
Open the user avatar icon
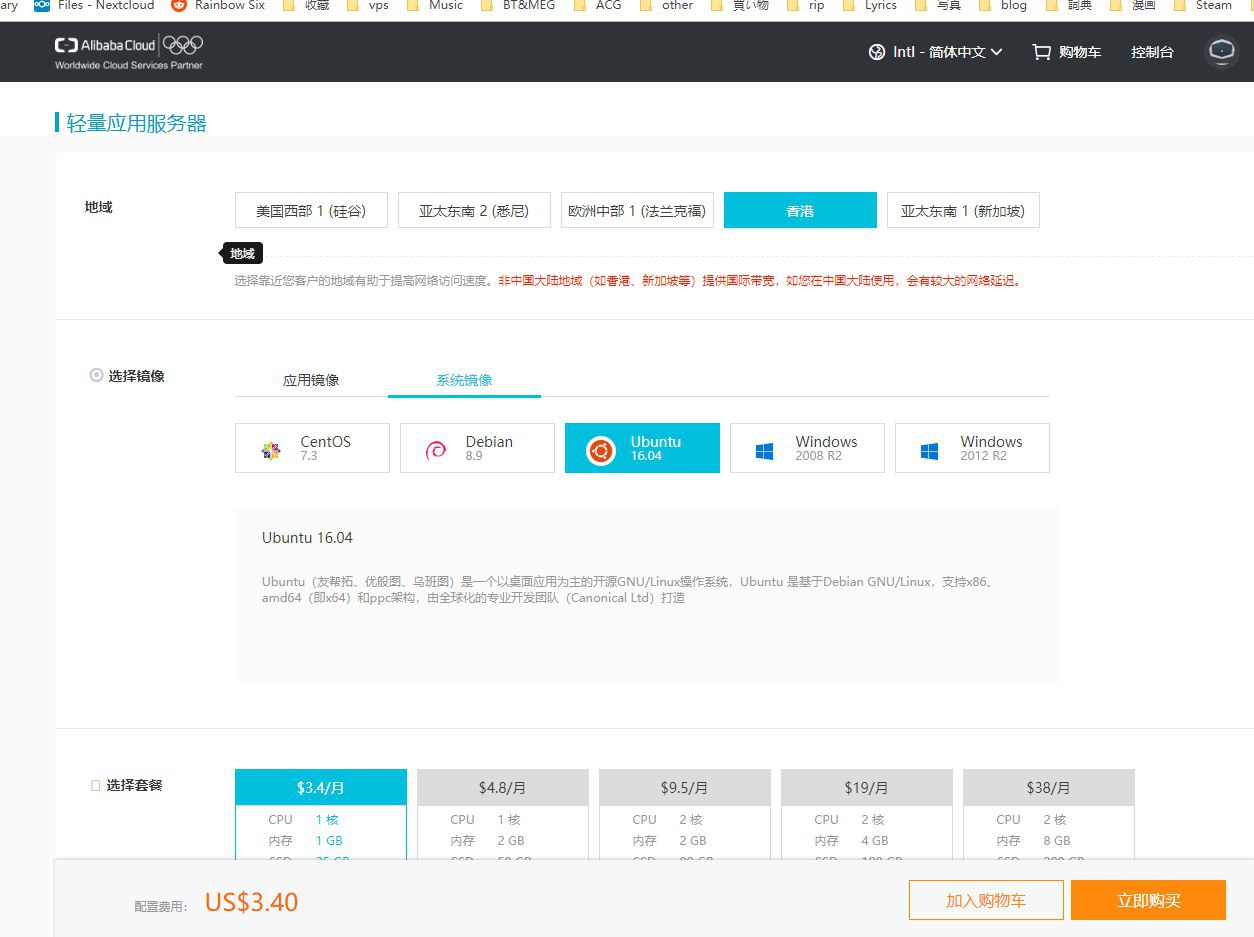1221,52
